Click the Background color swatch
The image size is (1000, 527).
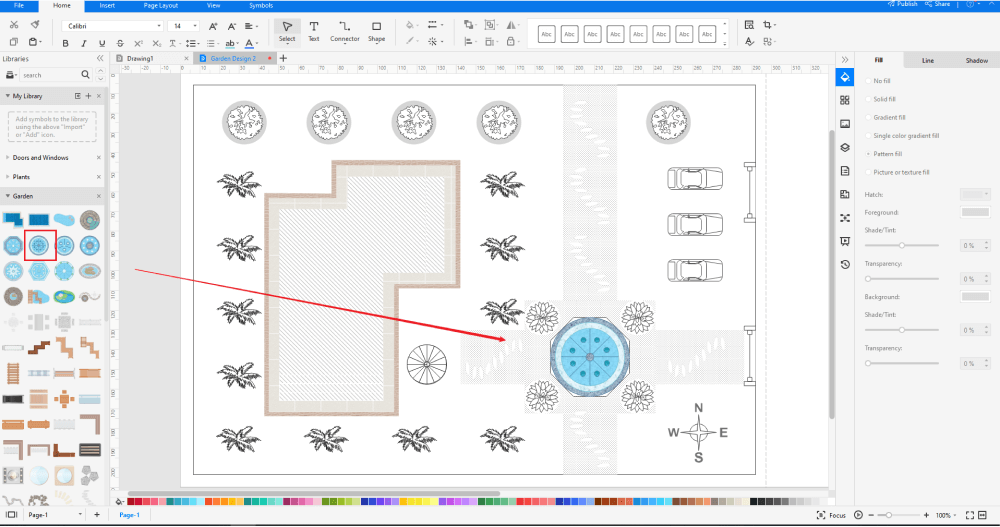point(975,296)
